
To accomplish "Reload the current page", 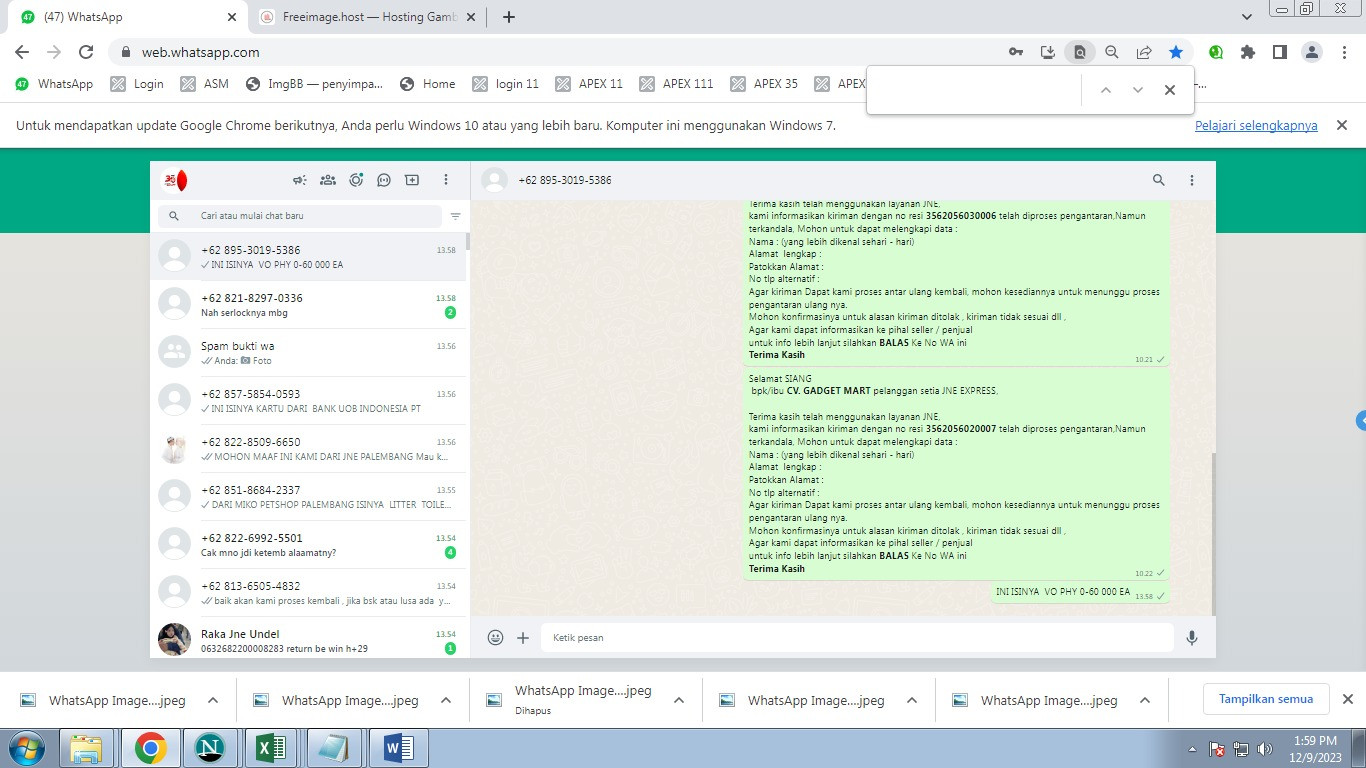I will [86, 52].
